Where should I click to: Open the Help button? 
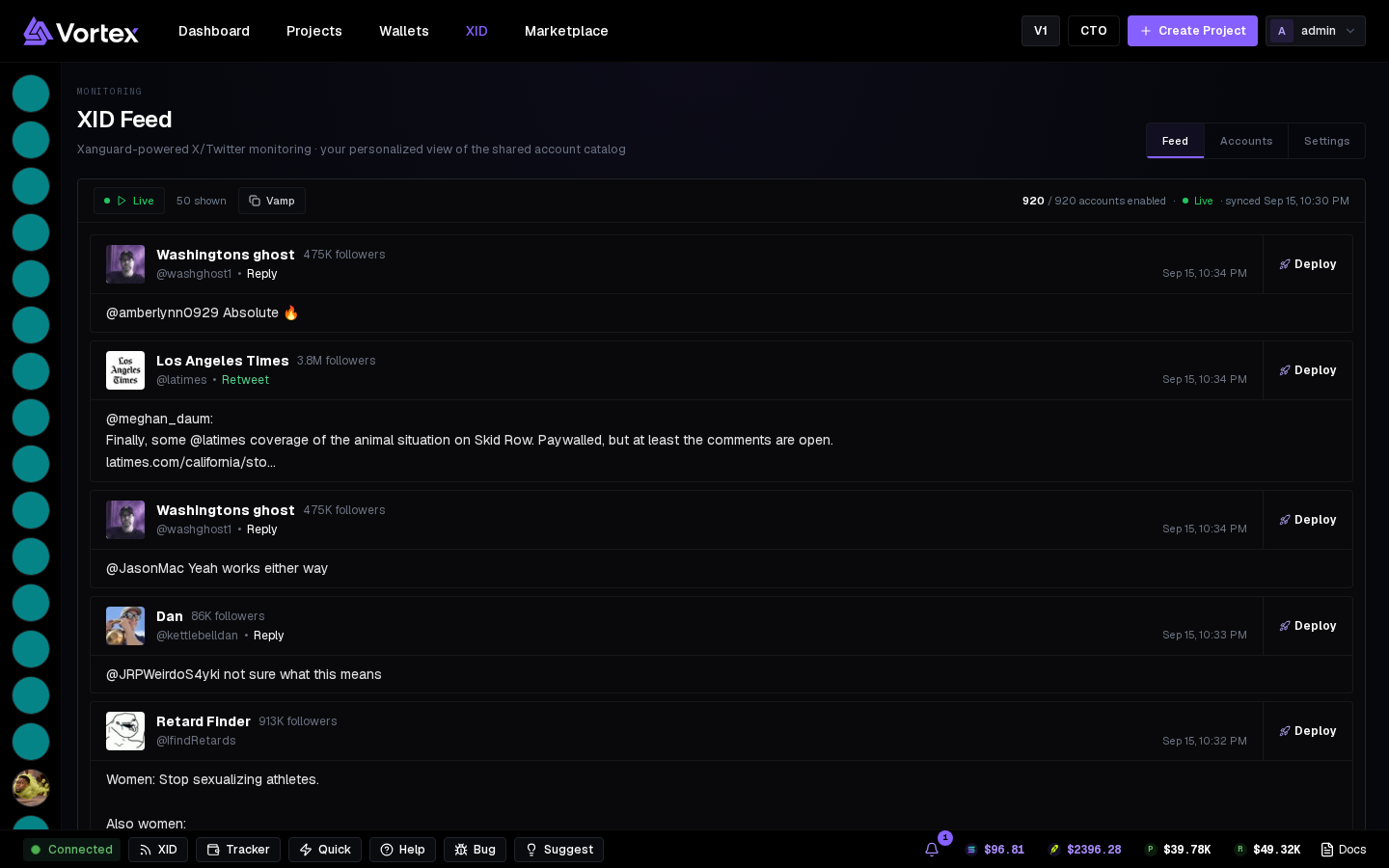click(x=402, y=850)
